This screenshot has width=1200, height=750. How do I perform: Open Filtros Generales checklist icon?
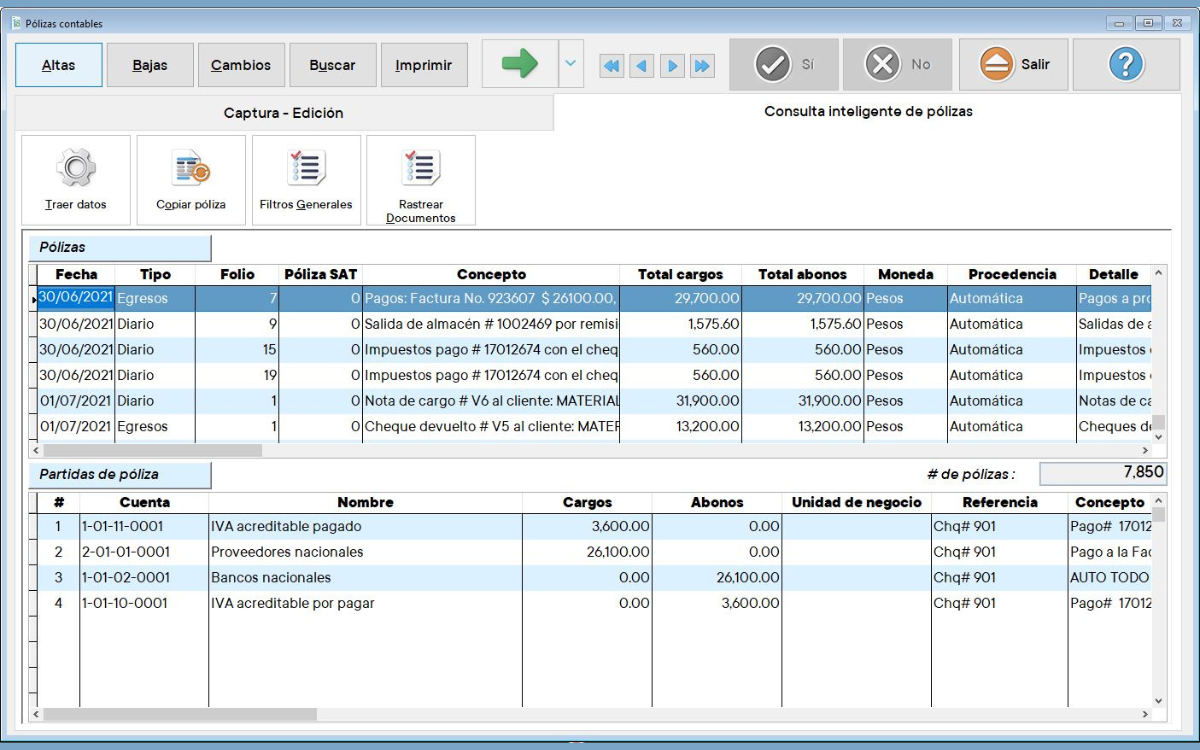click(x=305, y=168)
